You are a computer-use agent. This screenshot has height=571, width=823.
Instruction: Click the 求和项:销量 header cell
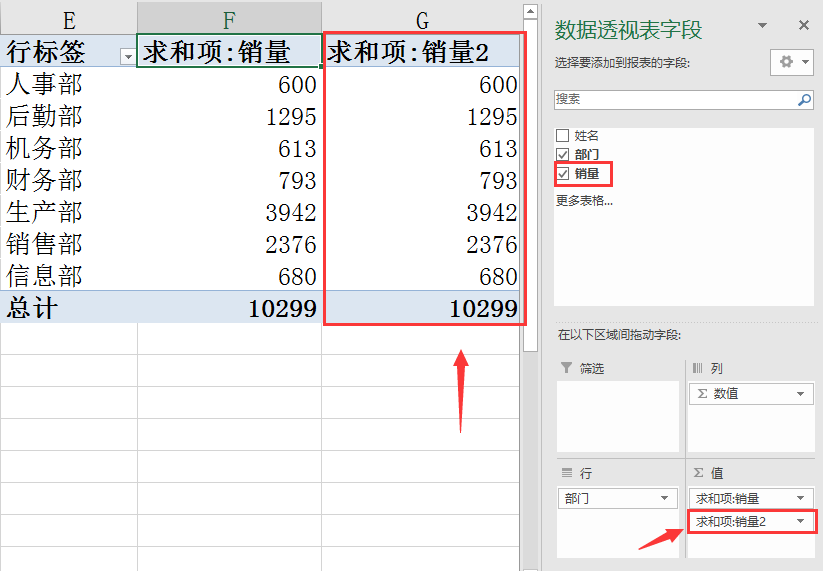point(229,51)
